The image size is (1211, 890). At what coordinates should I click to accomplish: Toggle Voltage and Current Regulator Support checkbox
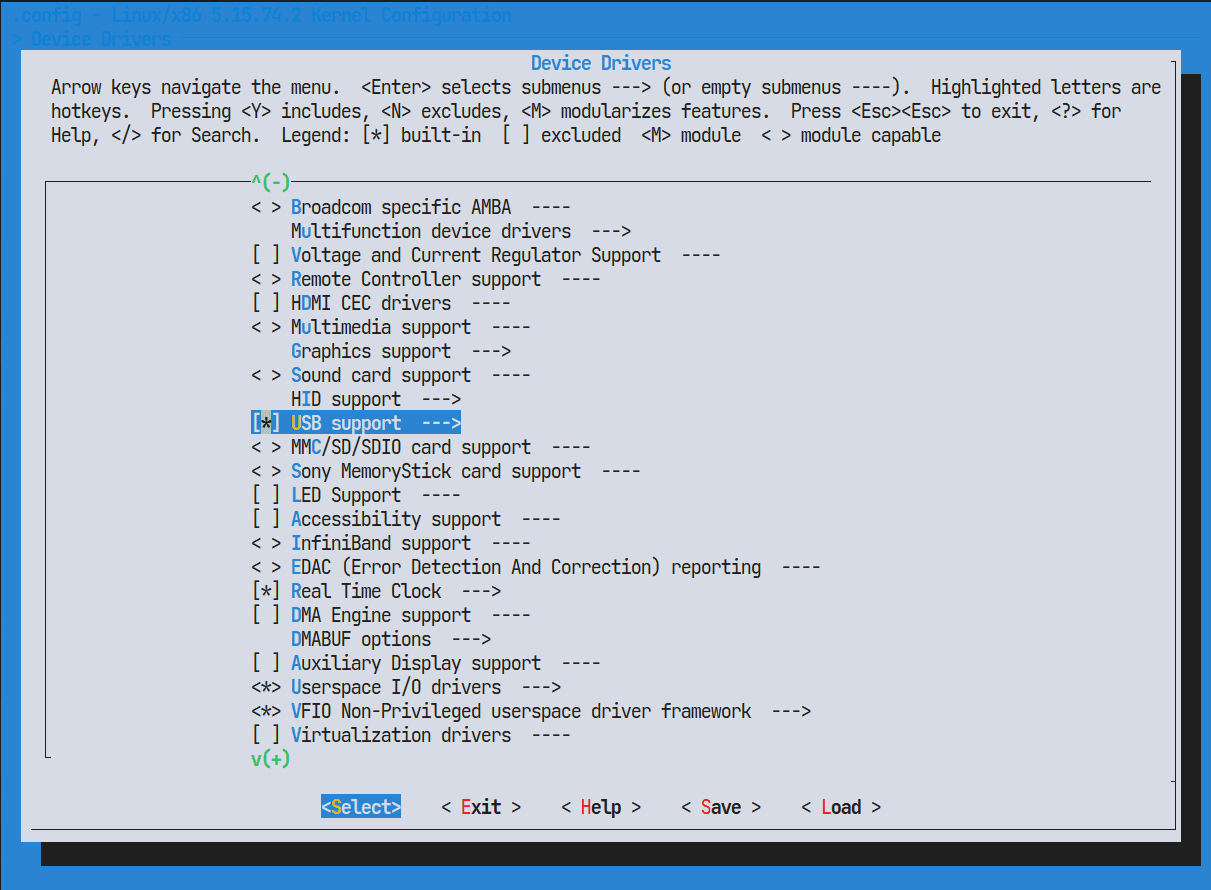pyautogui.click(x=266, y=255)
